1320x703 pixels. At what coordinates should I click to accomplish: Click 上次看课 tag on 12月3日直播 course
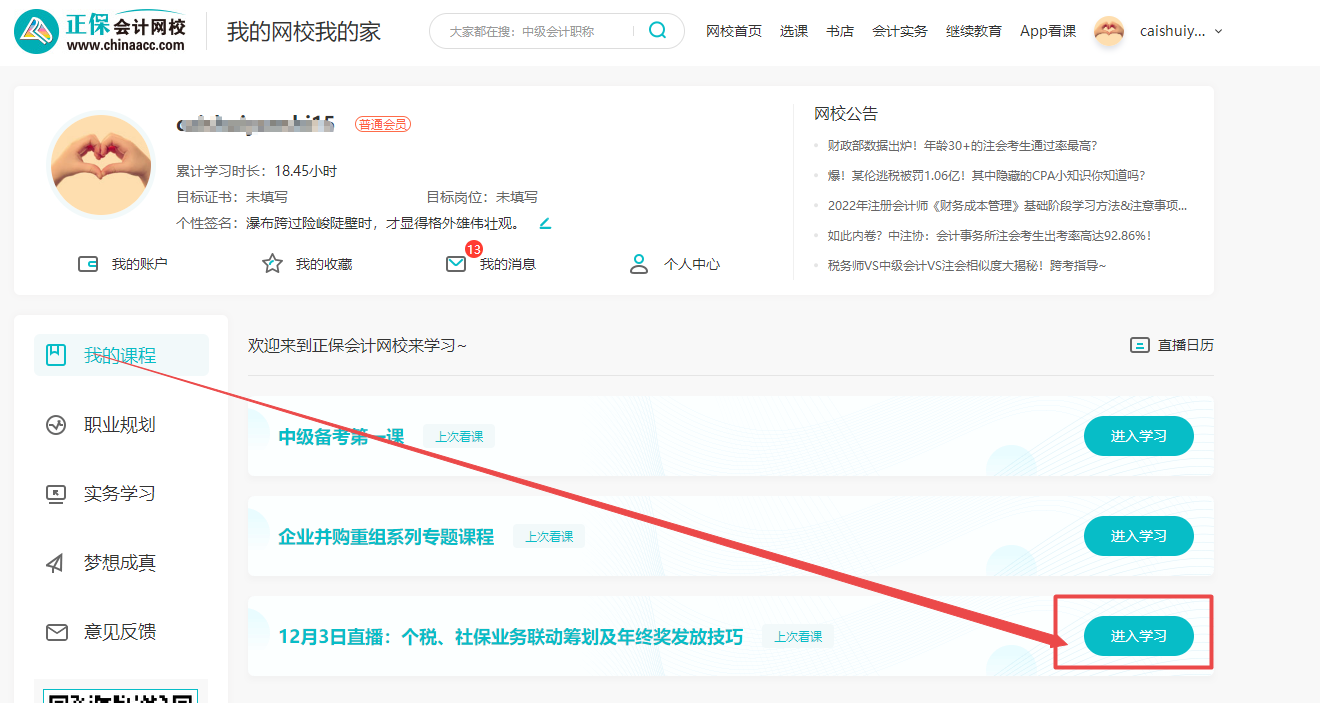798,637
